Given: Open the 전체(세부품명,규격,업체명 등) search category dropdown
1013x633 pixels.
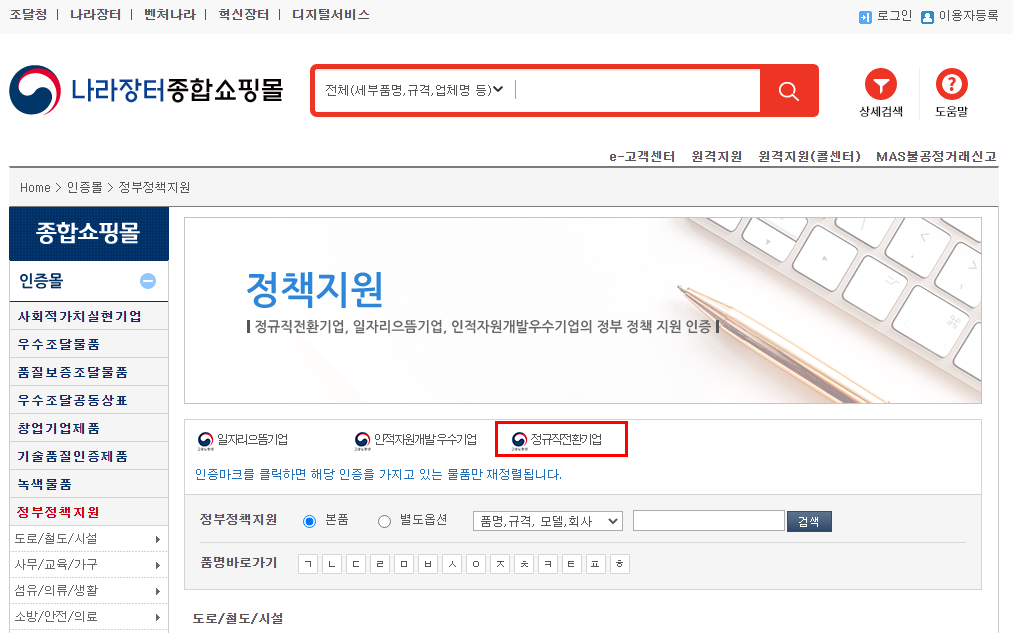Looking at the screenshot, I should (x=414, y=90).
